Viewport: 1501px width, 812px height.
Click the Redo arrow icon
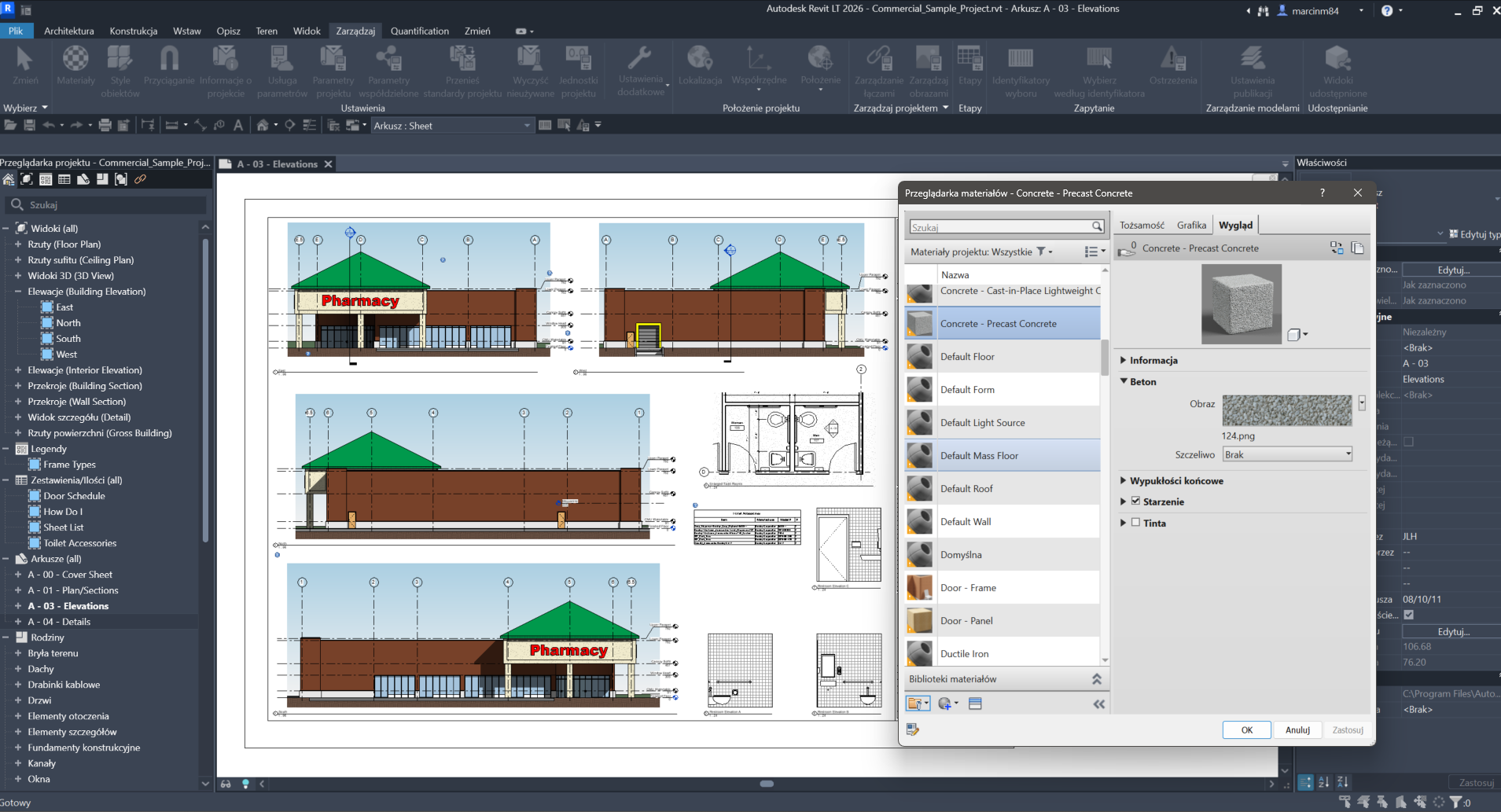pos(76,125)
